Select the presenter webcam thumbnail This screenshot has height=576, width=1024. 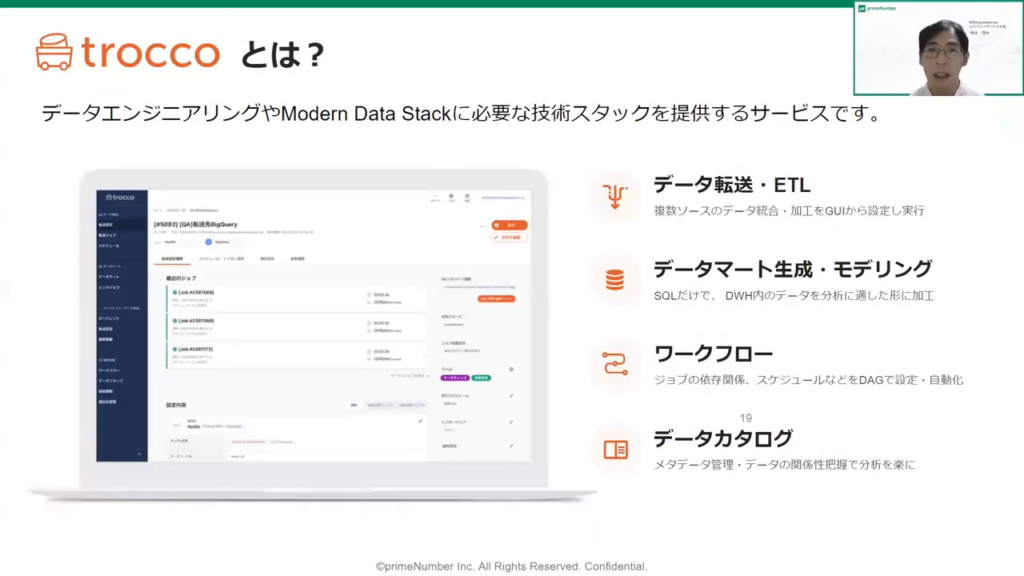click(x=938, y=48)
